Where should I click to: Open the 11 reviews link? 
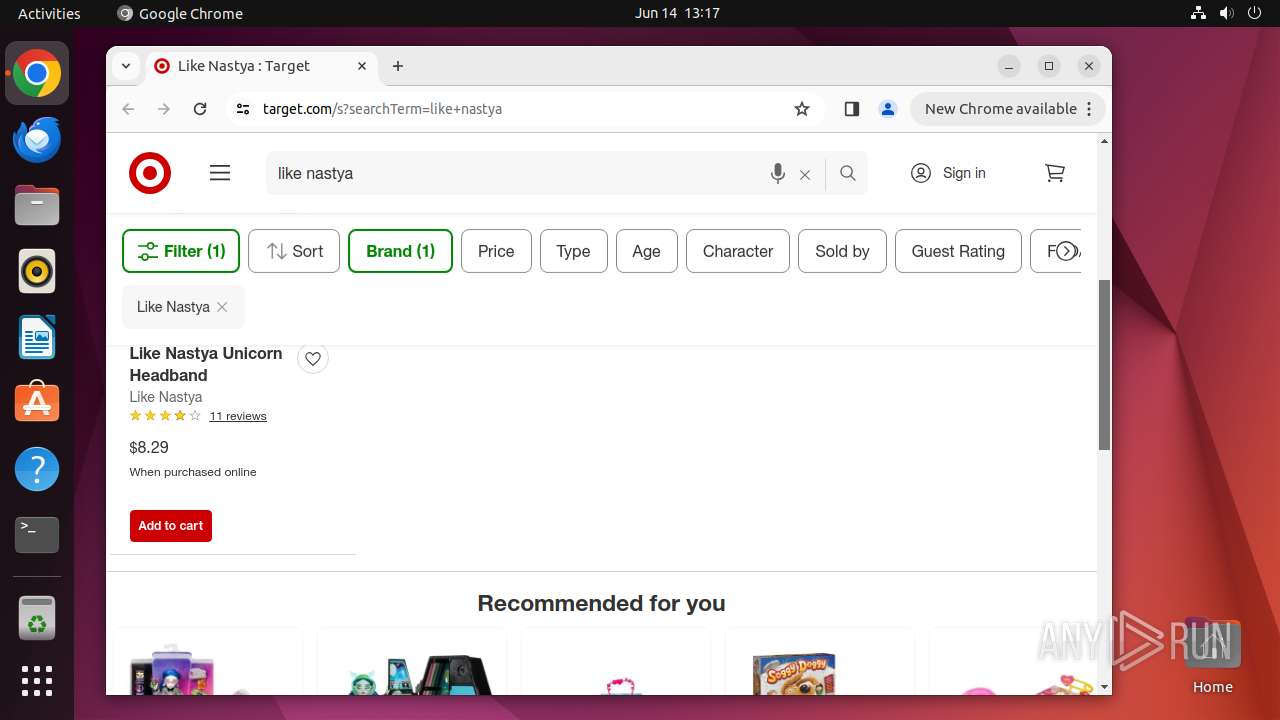[x=238, y=416]
